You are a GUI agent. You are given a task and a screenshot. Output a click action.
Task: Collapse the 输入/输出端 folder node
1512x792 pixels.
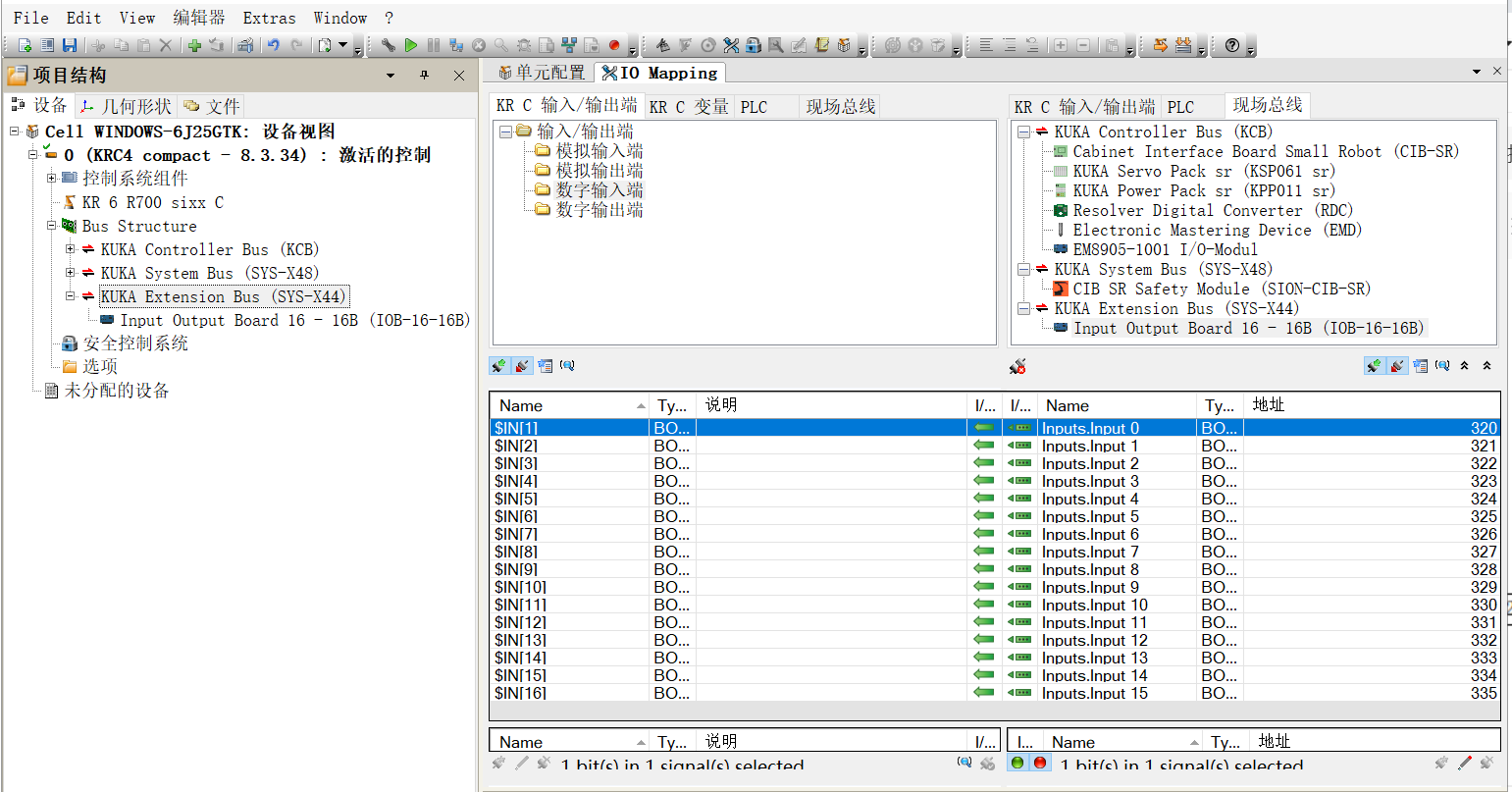pyautogui.click(x=505, y=132)
